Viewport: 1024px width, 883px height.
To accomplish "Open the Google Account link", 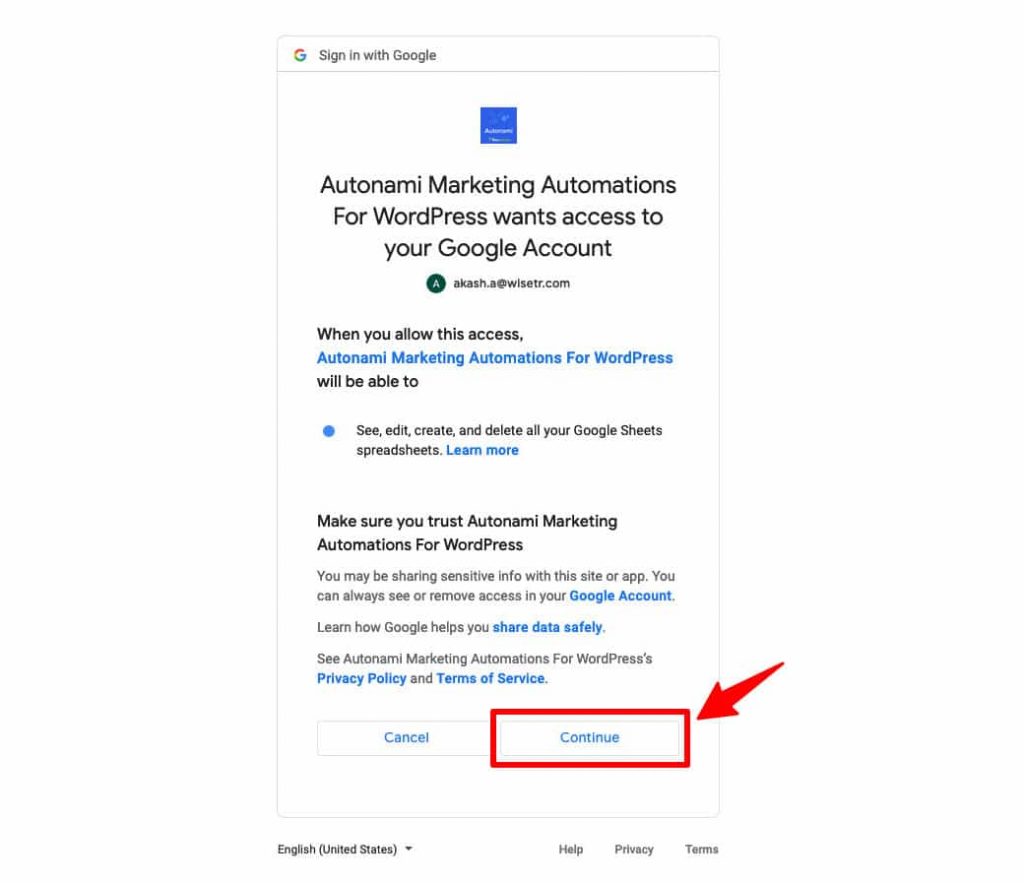I will pos(620,596).
